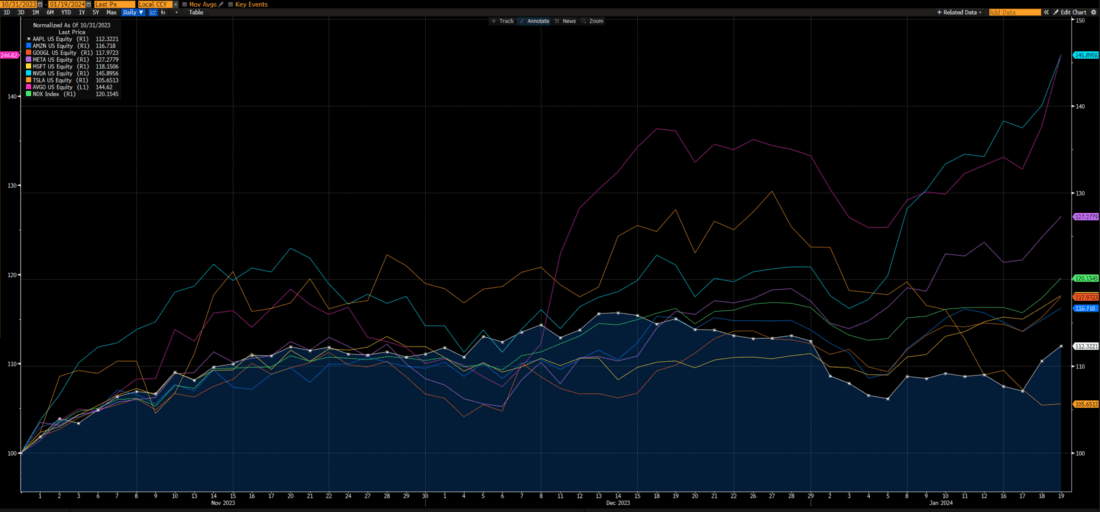Click the collapse double-arrow icon beside Add Data
1100x512 pixels.
tap(1047, 12)
